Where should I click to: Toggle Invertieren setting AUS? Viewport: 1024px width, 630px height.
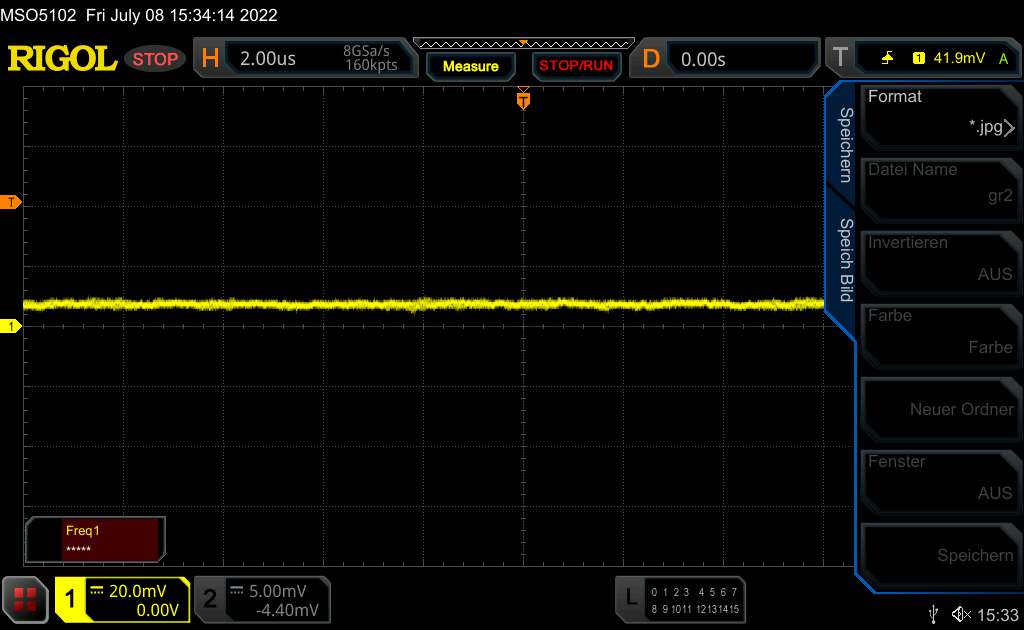tap(939, 258)
